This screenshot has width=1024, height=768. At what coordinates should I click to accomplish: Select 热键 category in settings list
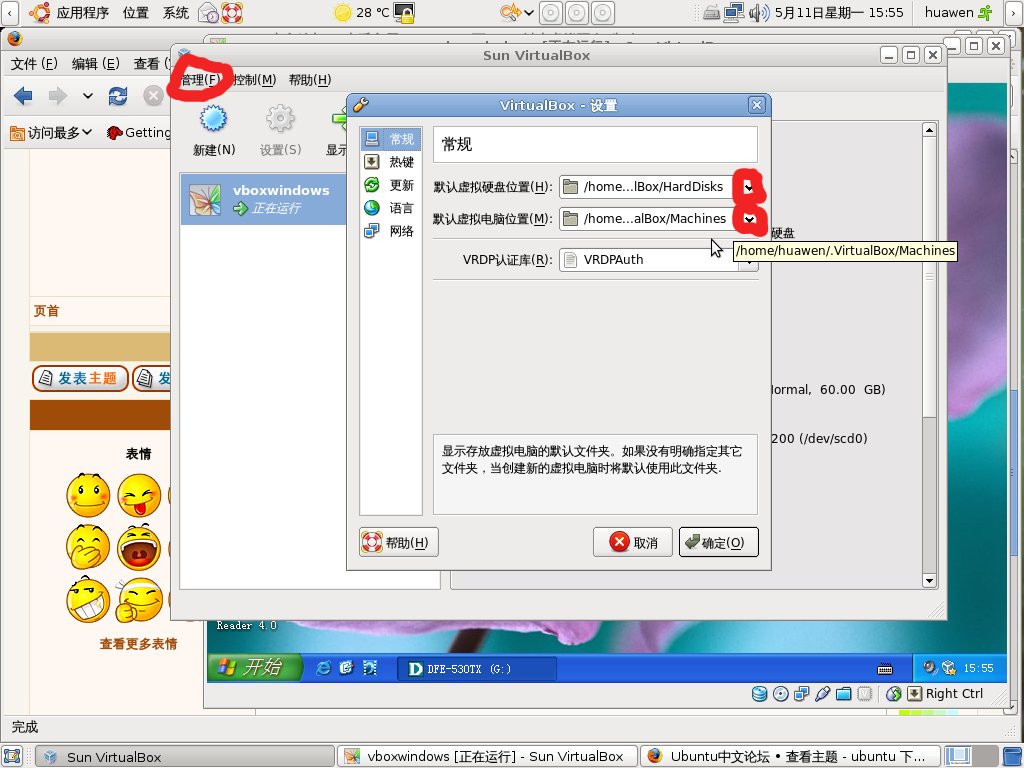[x=391, y=162]
